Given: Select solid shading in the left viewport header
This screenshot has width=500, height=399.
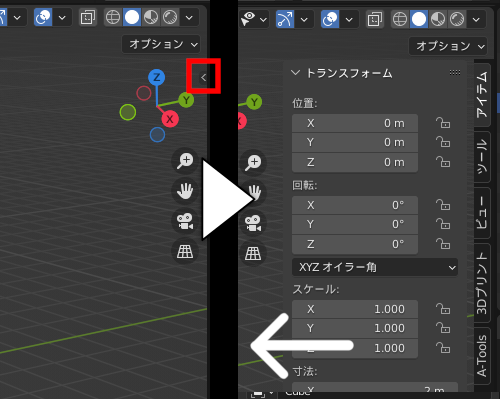Looking at the screenshot, I should coord(132,17).
